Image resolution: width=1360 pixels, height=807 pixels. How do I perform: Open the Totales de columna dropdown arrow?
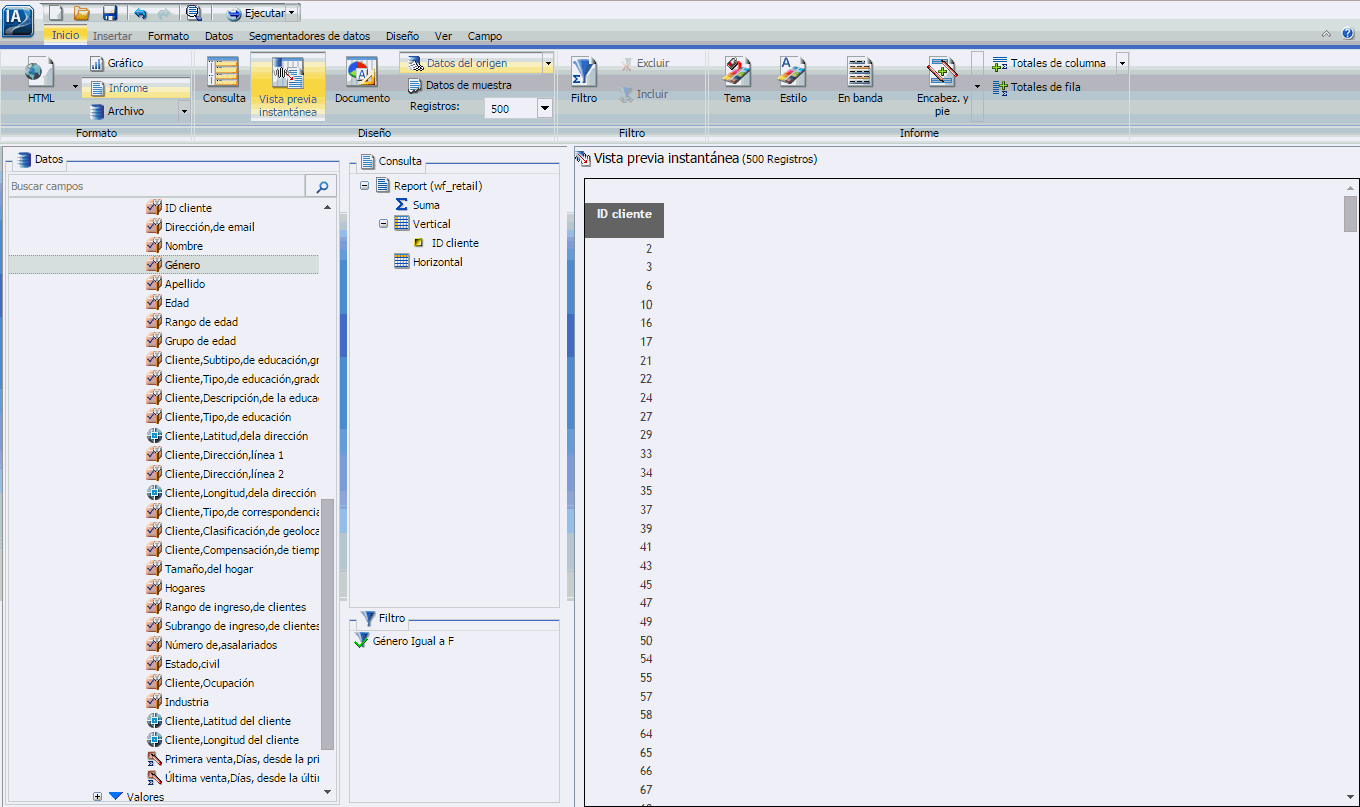click(x=1122, y=63)
